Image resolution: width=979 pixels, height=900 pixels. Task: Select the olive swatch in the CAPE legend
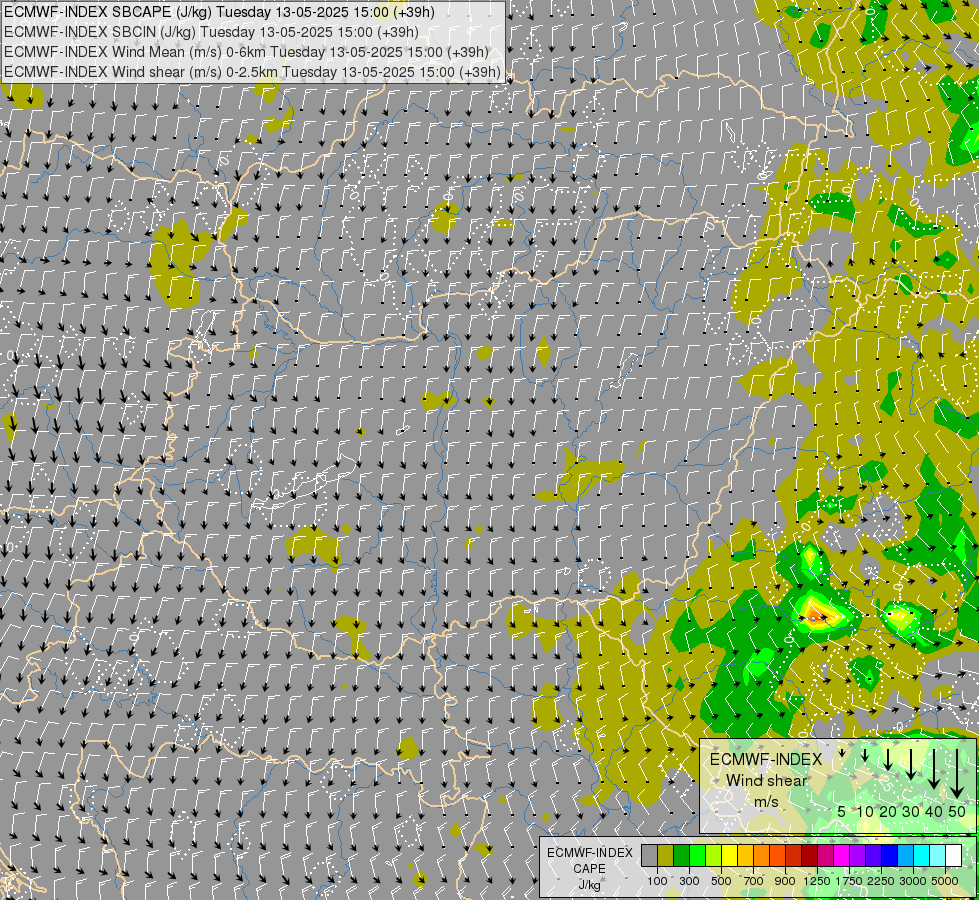click(666, 856)
